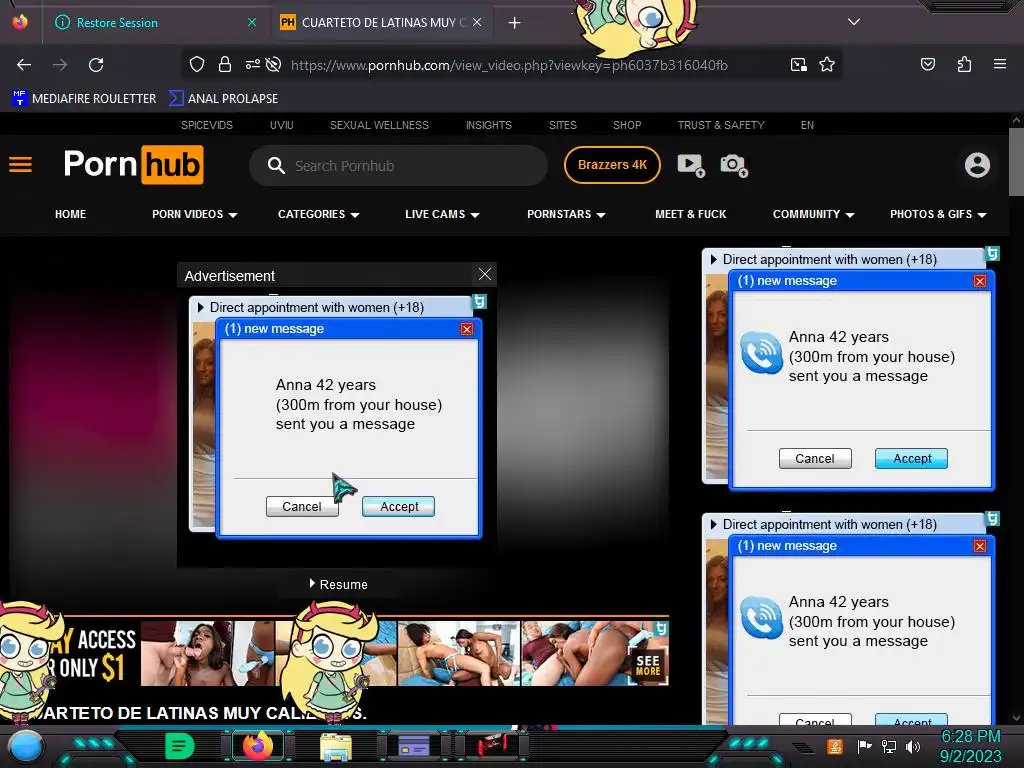Toggle picture-in-picture icon in address bar
Image resolution: width=1024 pixels, height=768 pixels.
(798, 64)
